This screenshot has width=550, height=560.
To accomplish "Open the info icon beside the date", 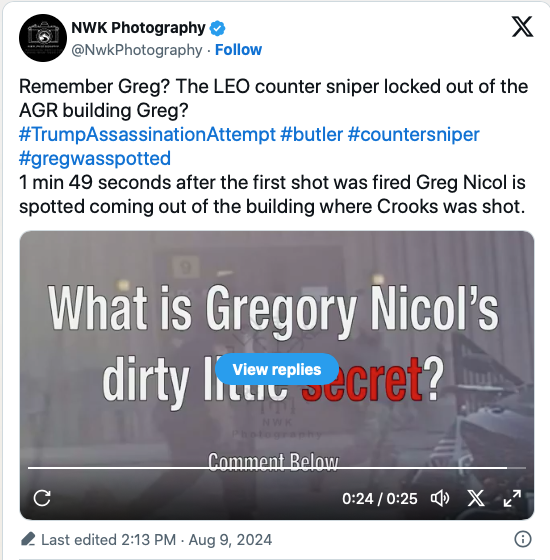I will (523, 539).
